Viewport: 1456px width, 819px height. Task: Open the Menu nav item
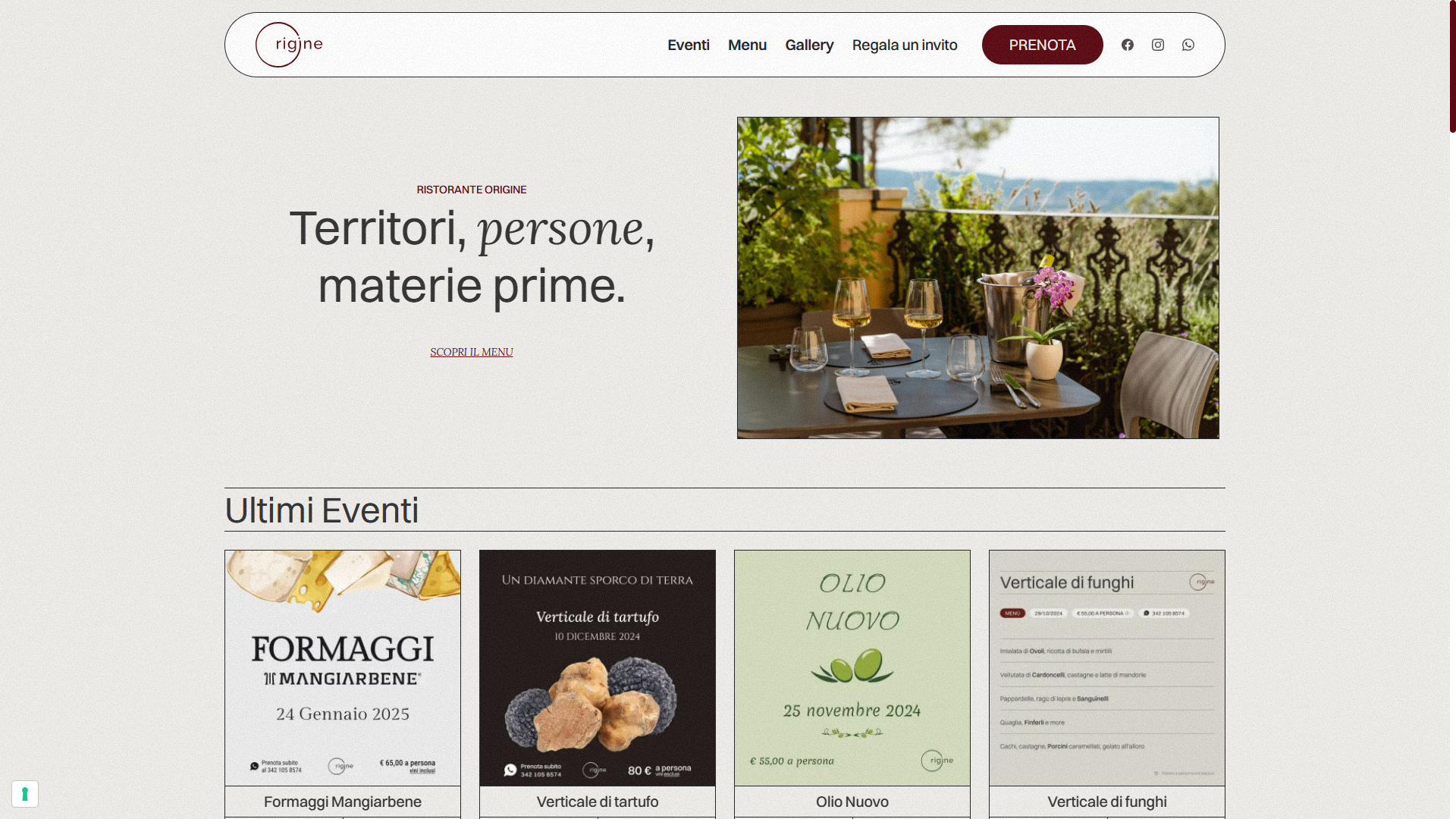coord(747,45)
